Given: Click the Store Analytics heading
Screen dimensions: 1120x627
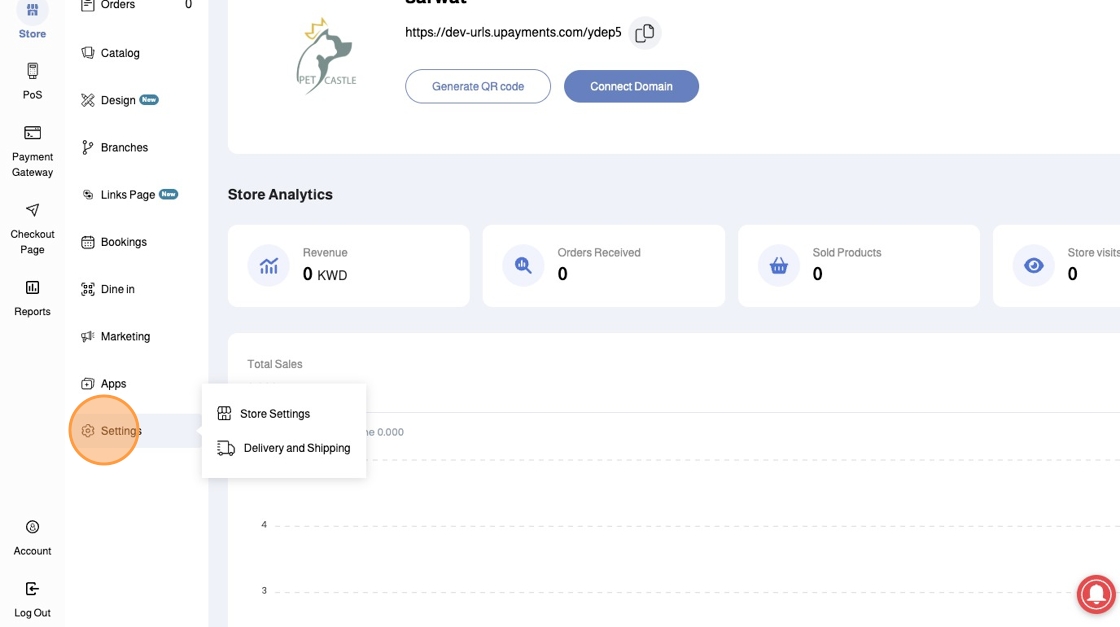Looking at the screenshot, I should [x=280, y=194].
